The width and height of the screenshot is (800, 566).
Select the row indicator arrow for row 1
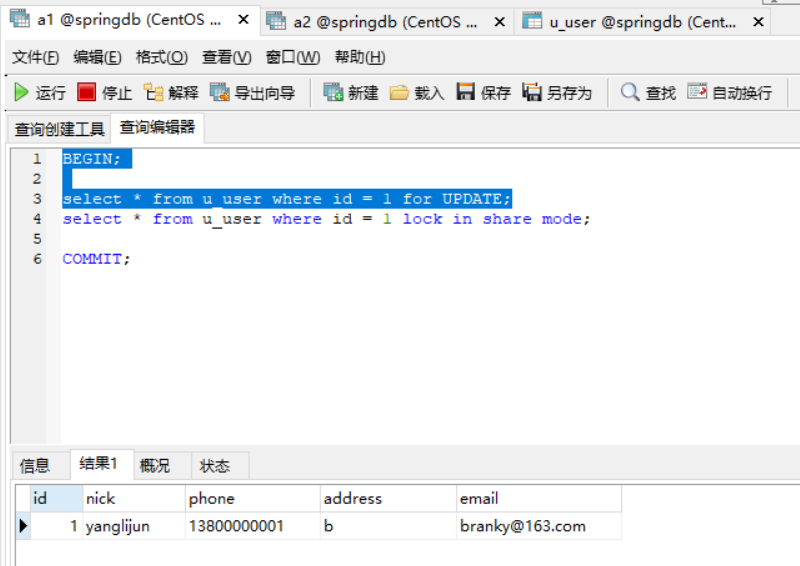[23, 526]
